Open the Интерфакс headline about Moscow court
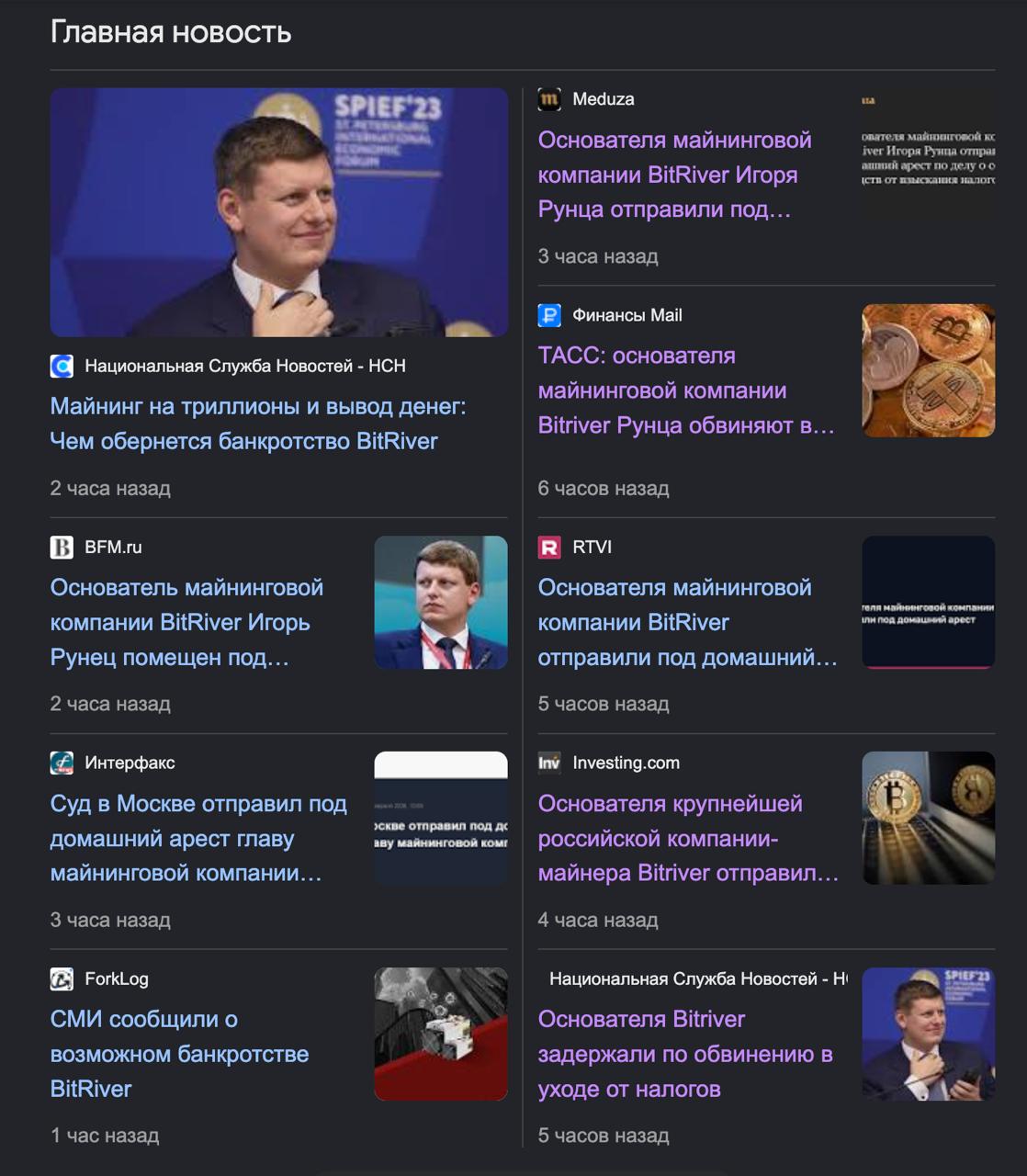1027x1176 pixels. click(x=198, y=838)
